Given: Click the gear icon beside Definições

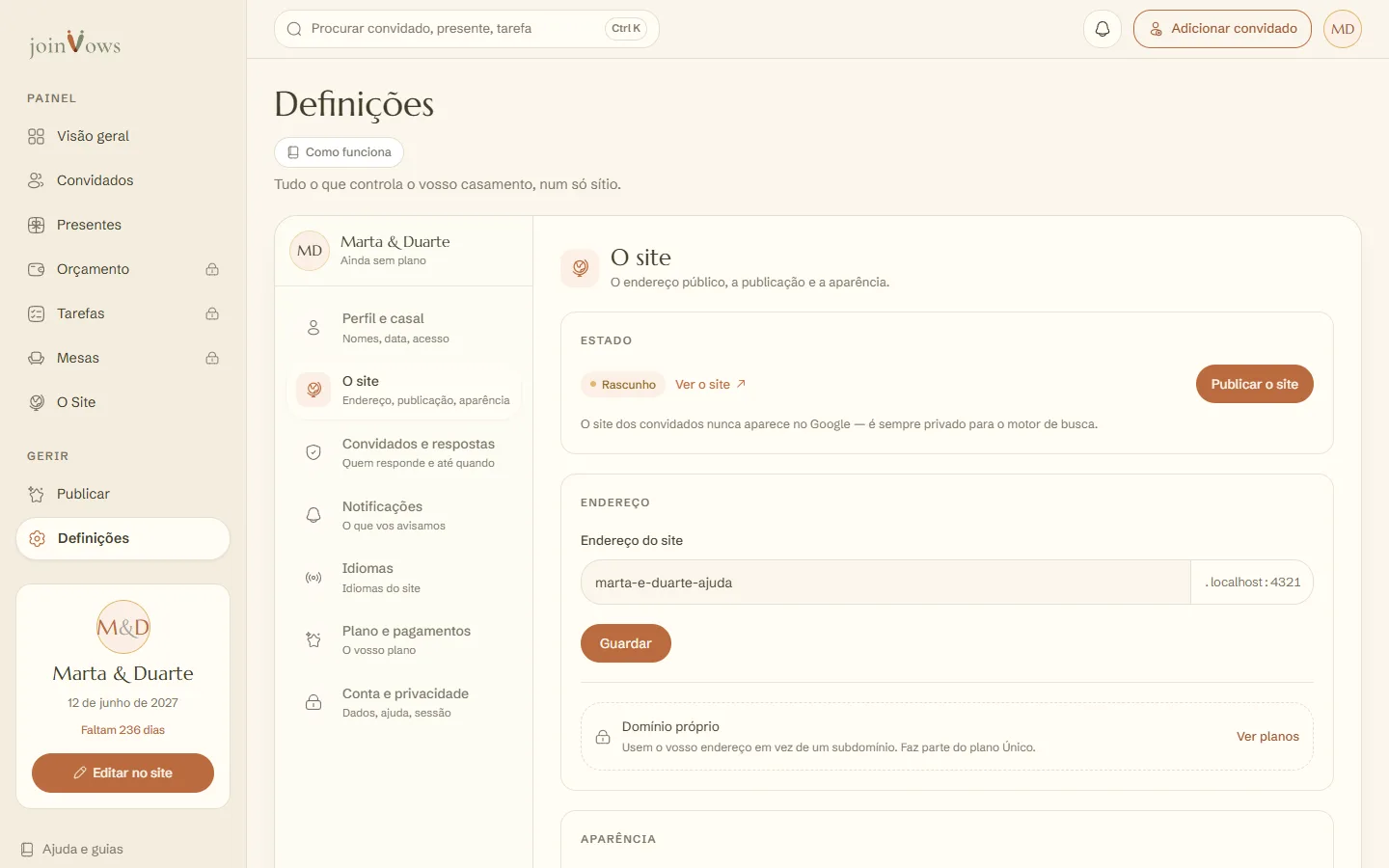Looking at the screenshot, I should (x=38, y=538).
